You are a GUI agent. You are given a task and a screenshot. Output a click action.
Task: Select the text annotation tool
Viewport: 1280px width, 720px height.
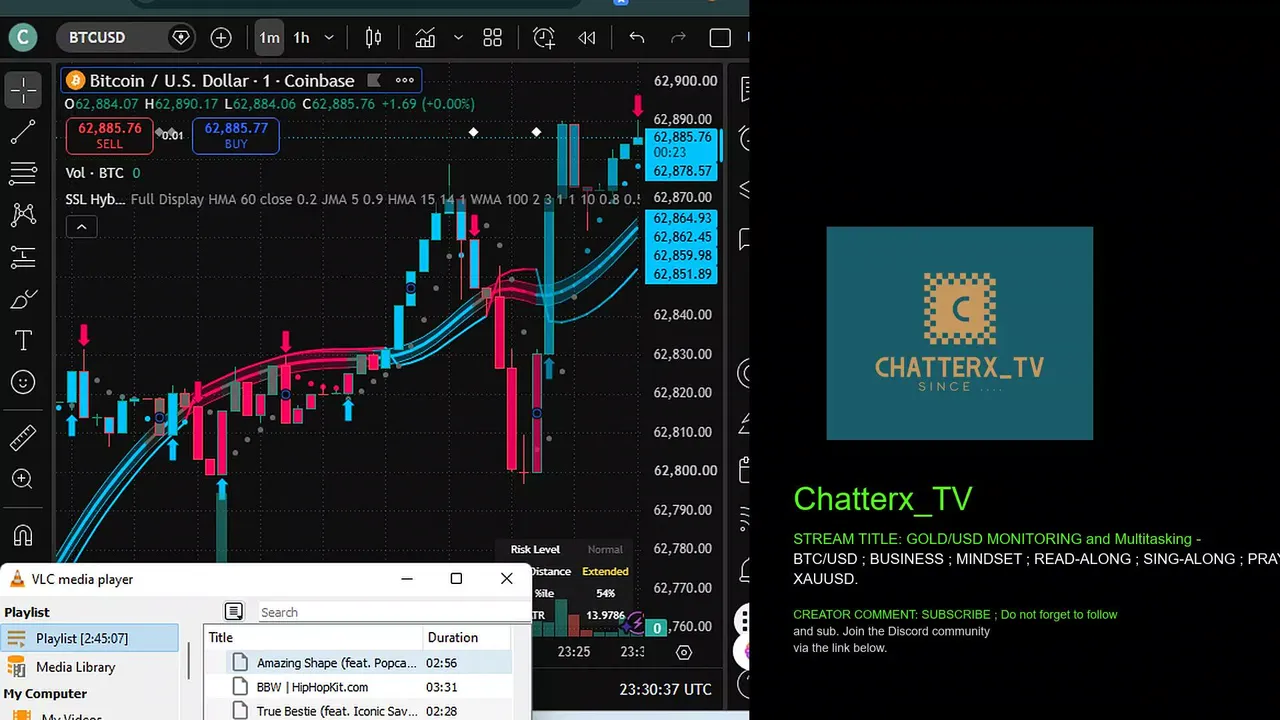(x=23, y=340)
